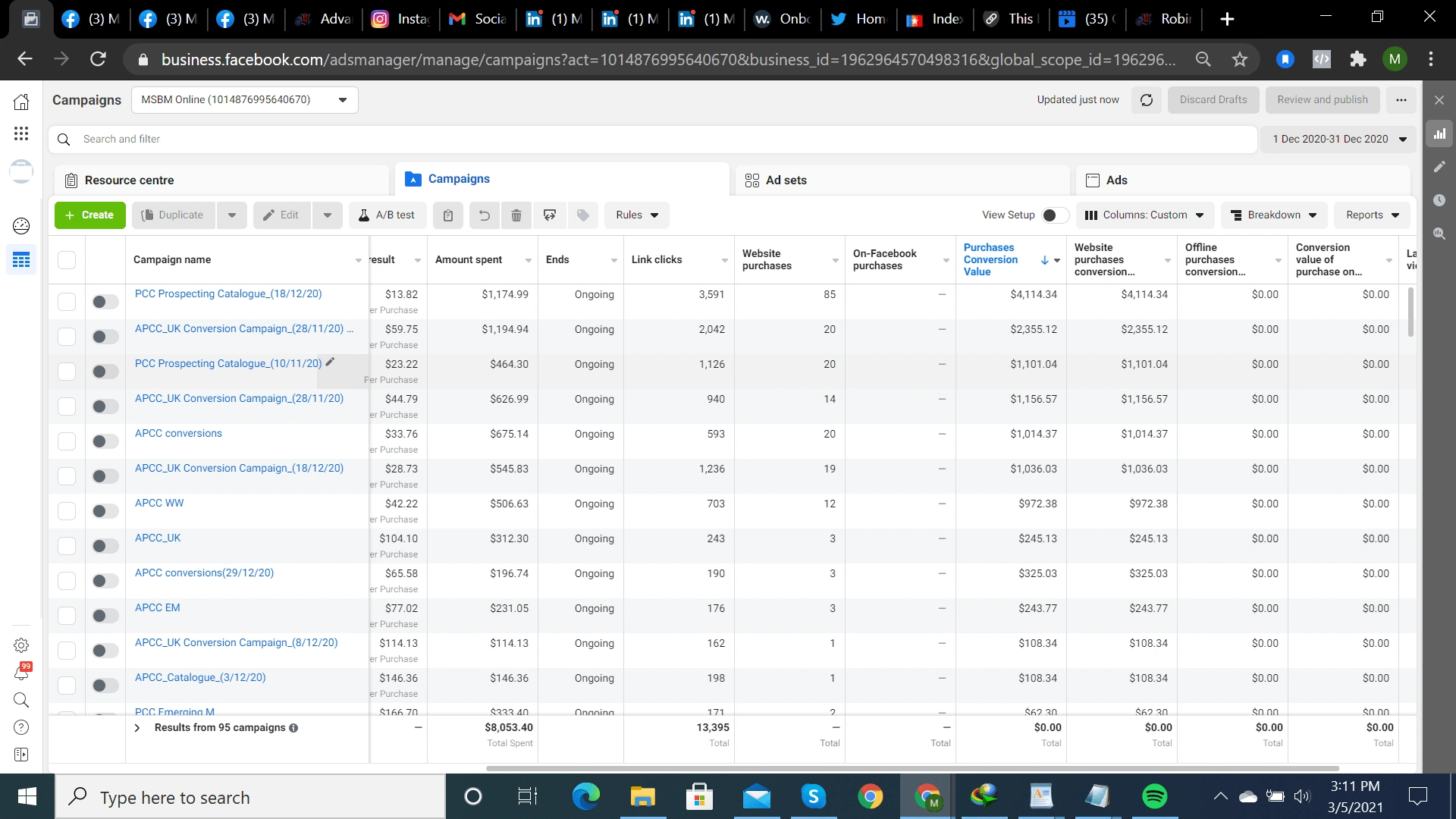Viewport: 1456px width, 819px height.
Task: Open the all tools grid icon in left sidebar
Action: coord(21,134)
